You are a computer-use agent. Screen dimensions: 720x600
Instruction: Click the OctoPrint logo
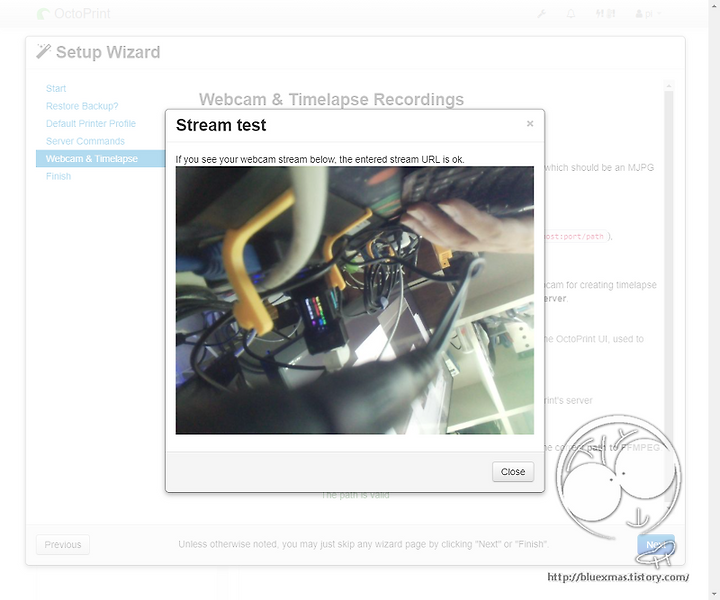(x=73, y=14)
